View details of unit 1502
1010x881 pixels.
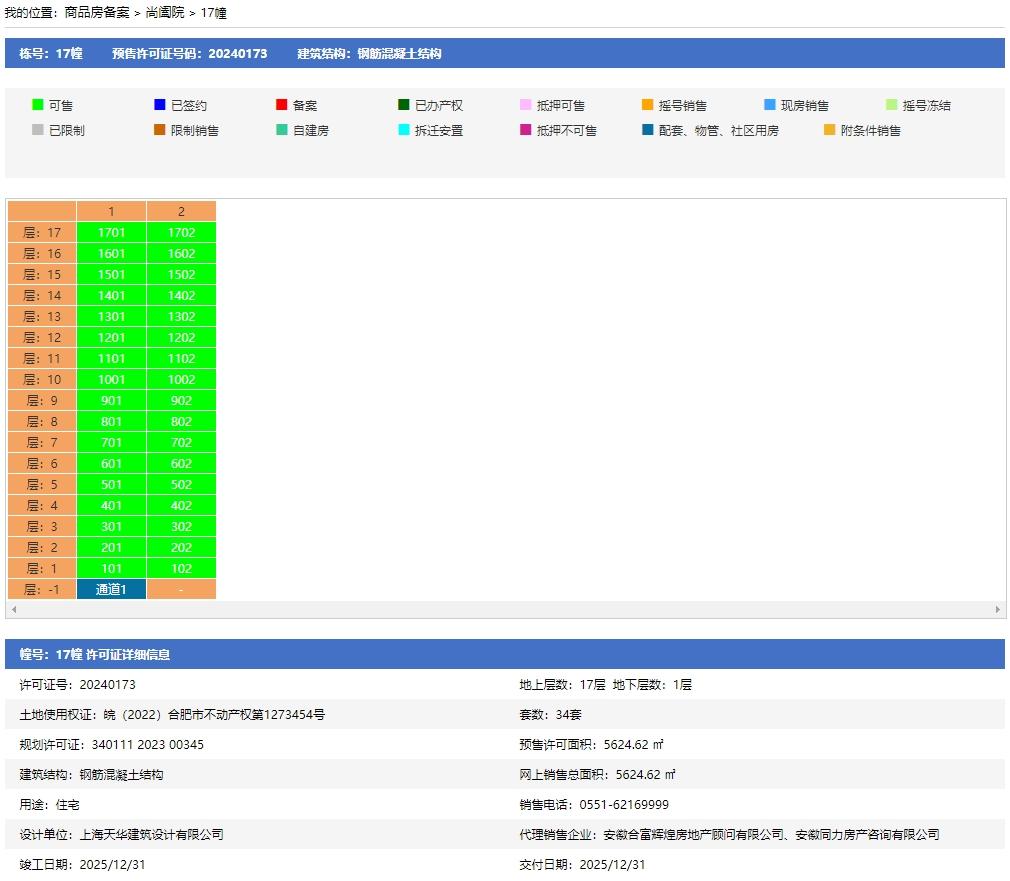pyautogui.click(x=182, y=274)
